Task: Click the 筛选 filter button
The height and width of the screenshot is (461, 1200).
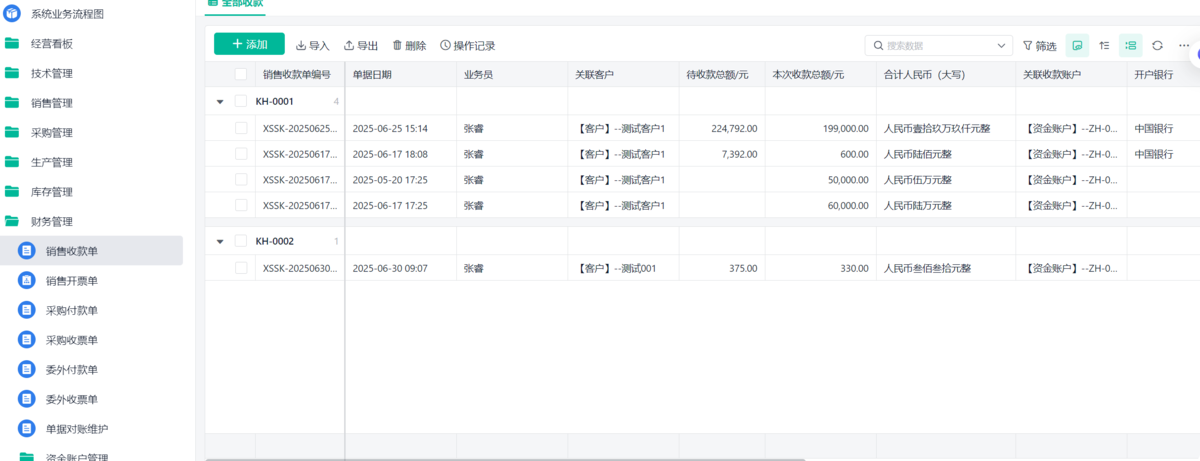Action: pos(1039,45)
